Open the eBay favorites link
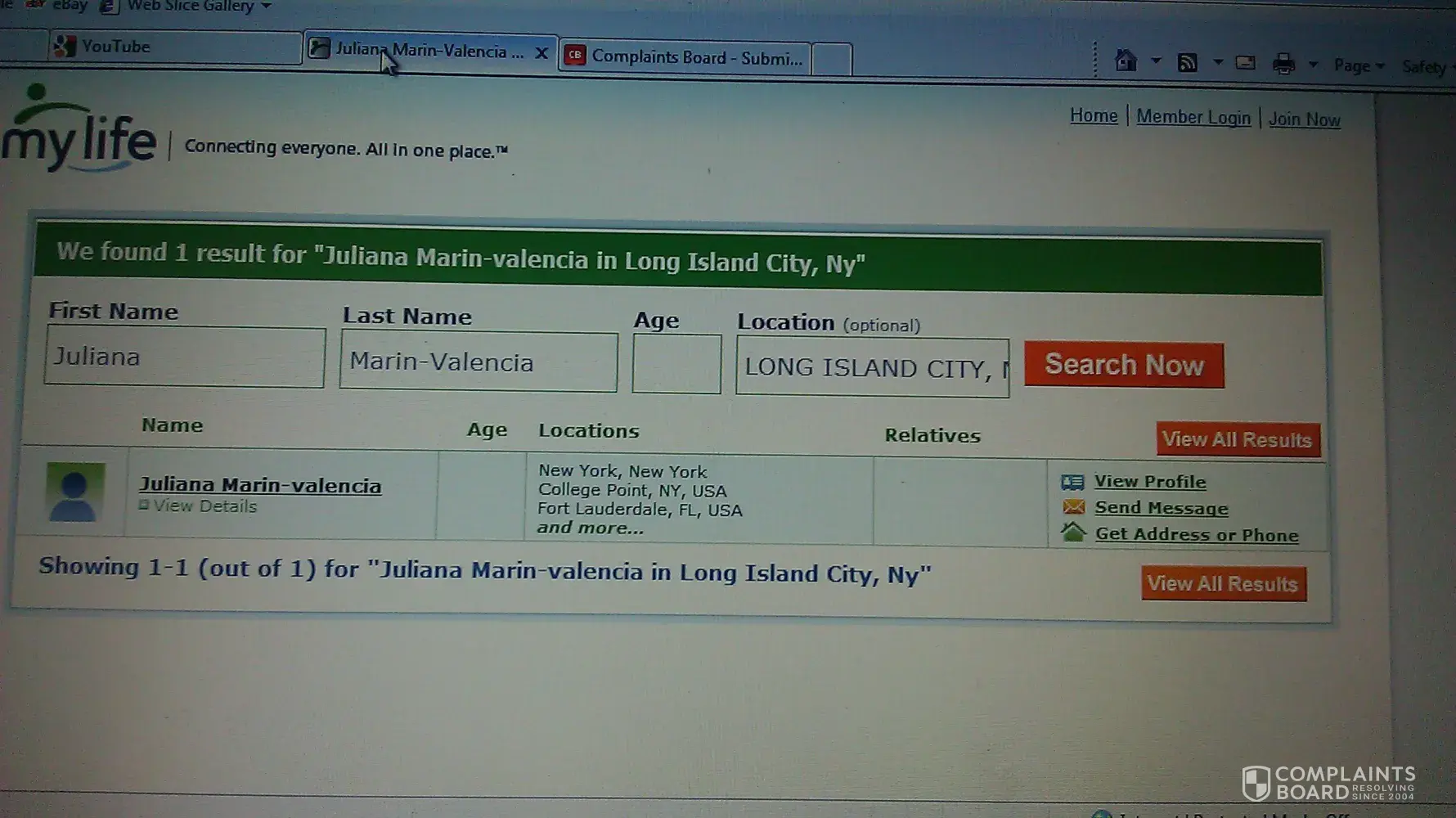The image size is (1456, 818). tap(58, 5)
